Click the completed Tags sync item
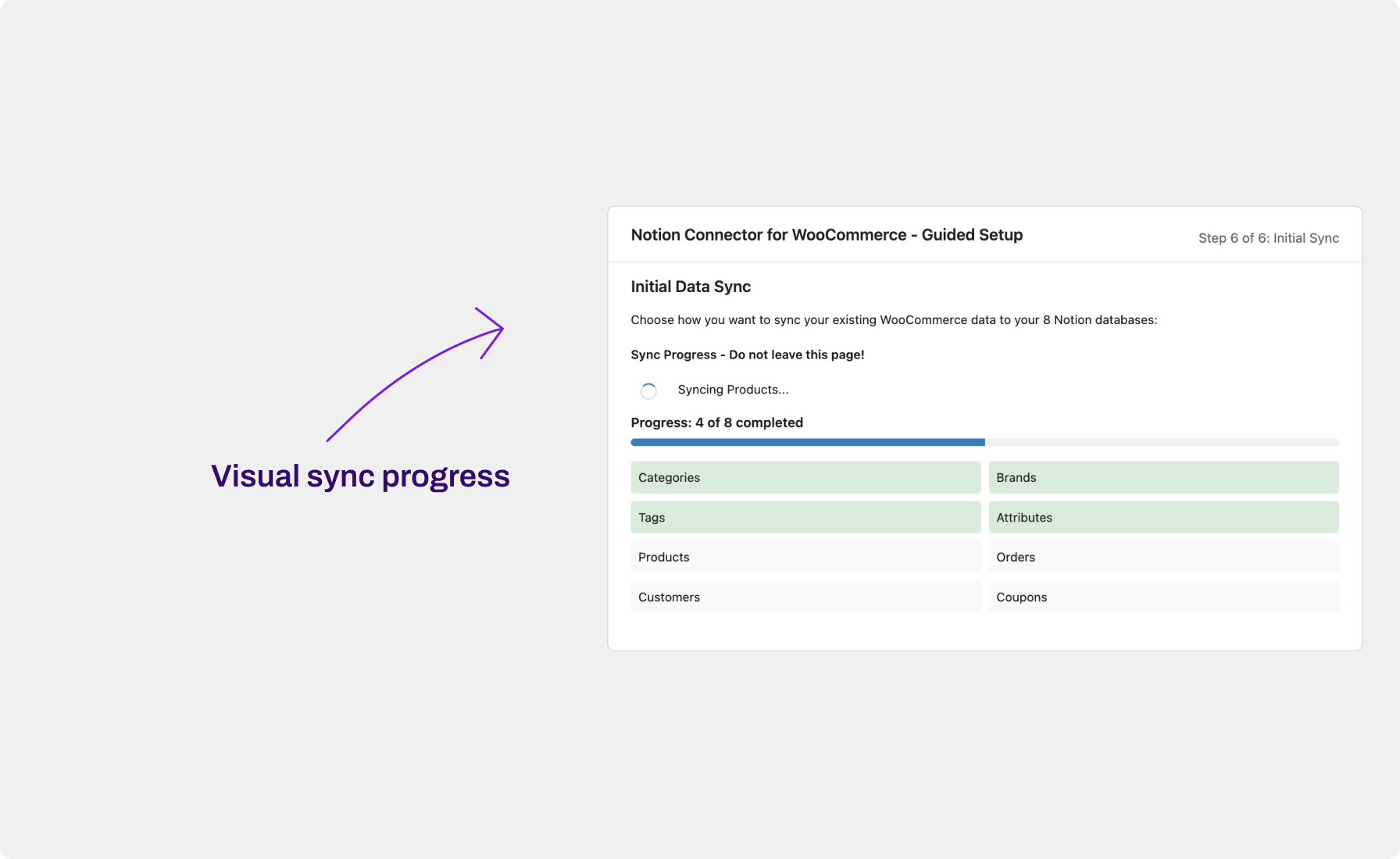1400x859 pixels. pyautogui.click(x=805, y=517)
